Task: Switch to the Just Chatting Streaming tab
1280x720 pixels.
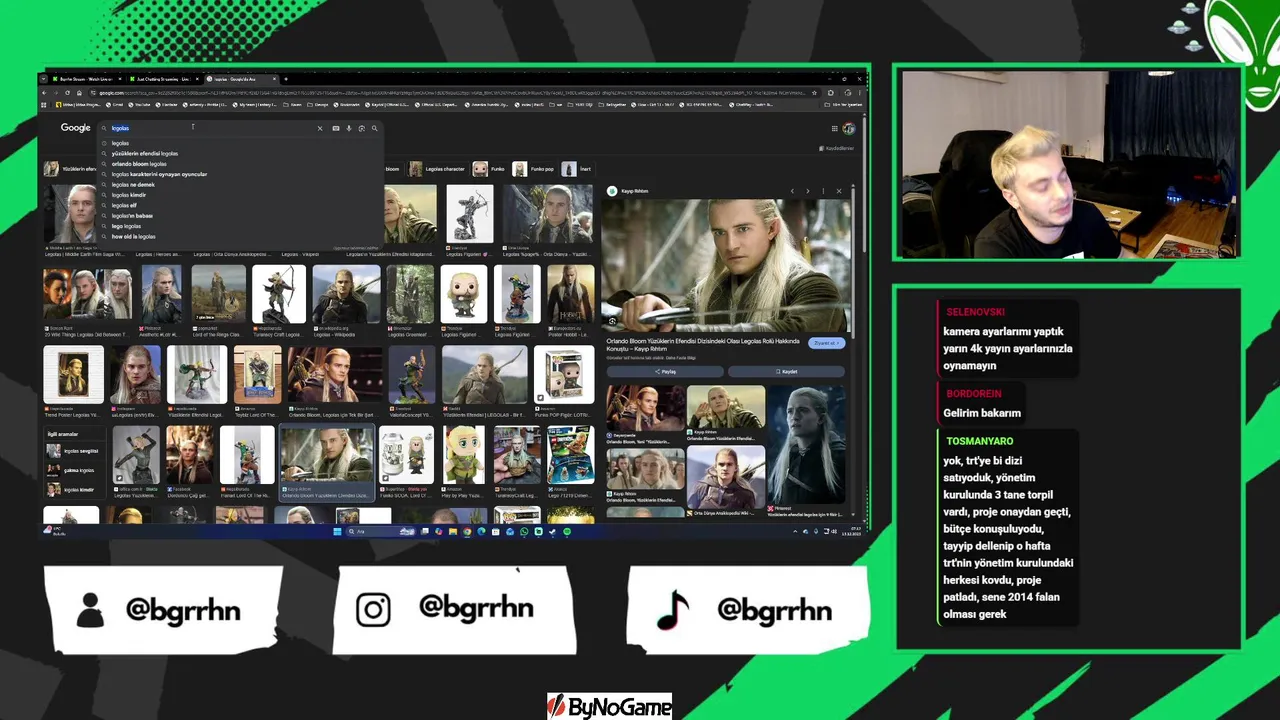Action: 162,79
